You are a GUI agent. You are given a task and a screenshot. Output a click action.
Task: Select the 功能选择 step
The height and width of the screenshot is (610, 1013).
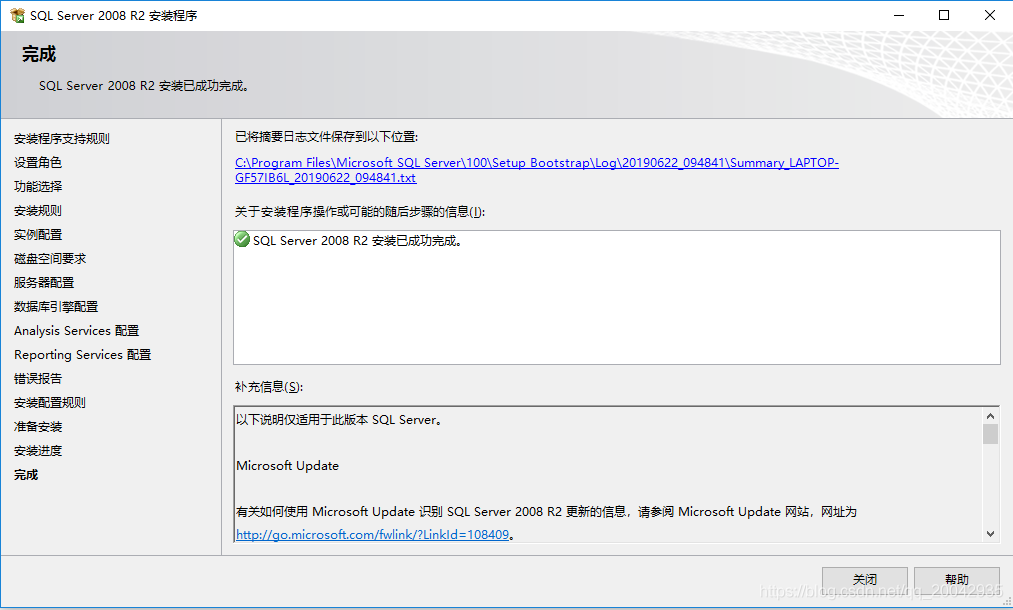click(x=38, y=187)
